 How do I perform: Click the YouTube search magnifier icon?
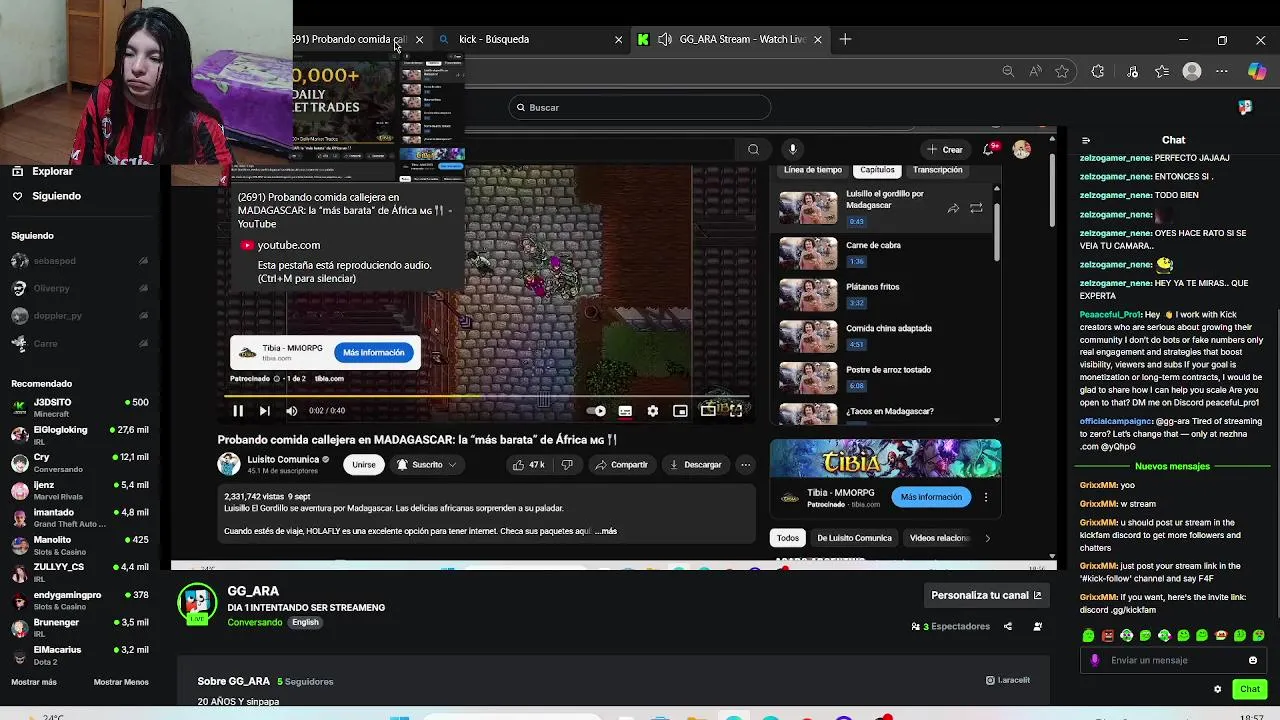coord(753,150)
